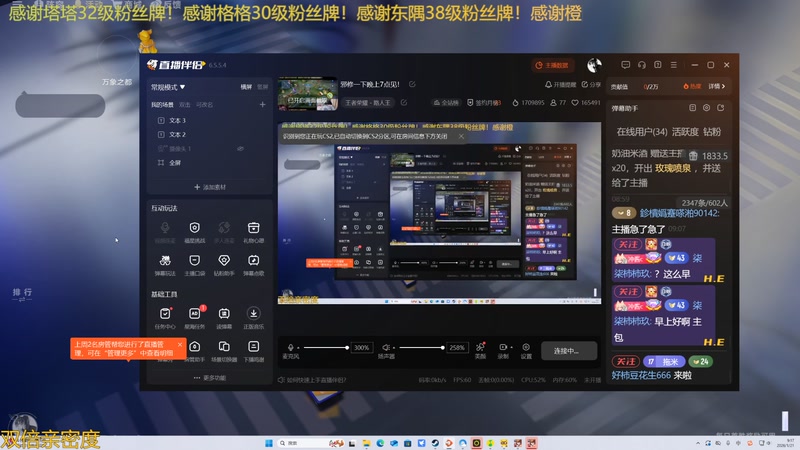The image size is (800, 450).
Task: Open the 常规模式 mode dropdown
Action: [x=168, y=87]
